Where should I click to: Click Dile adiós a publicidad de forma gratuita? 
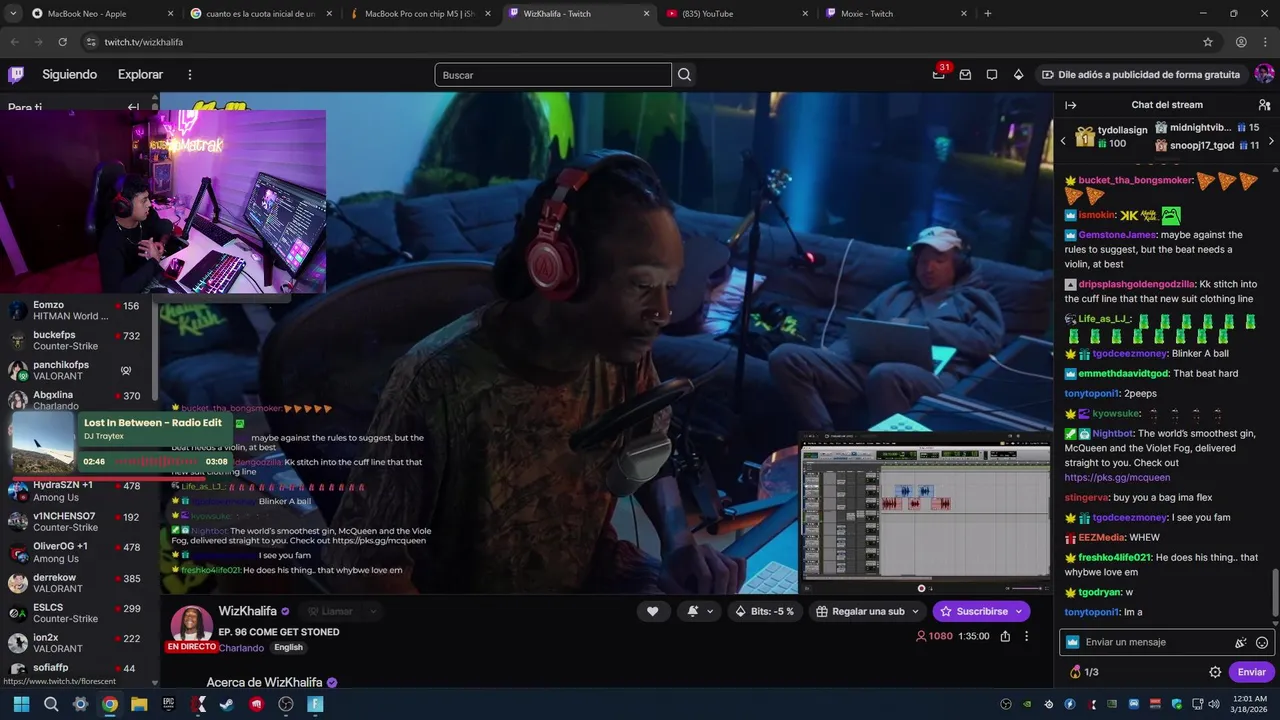tap(1141, 75)
